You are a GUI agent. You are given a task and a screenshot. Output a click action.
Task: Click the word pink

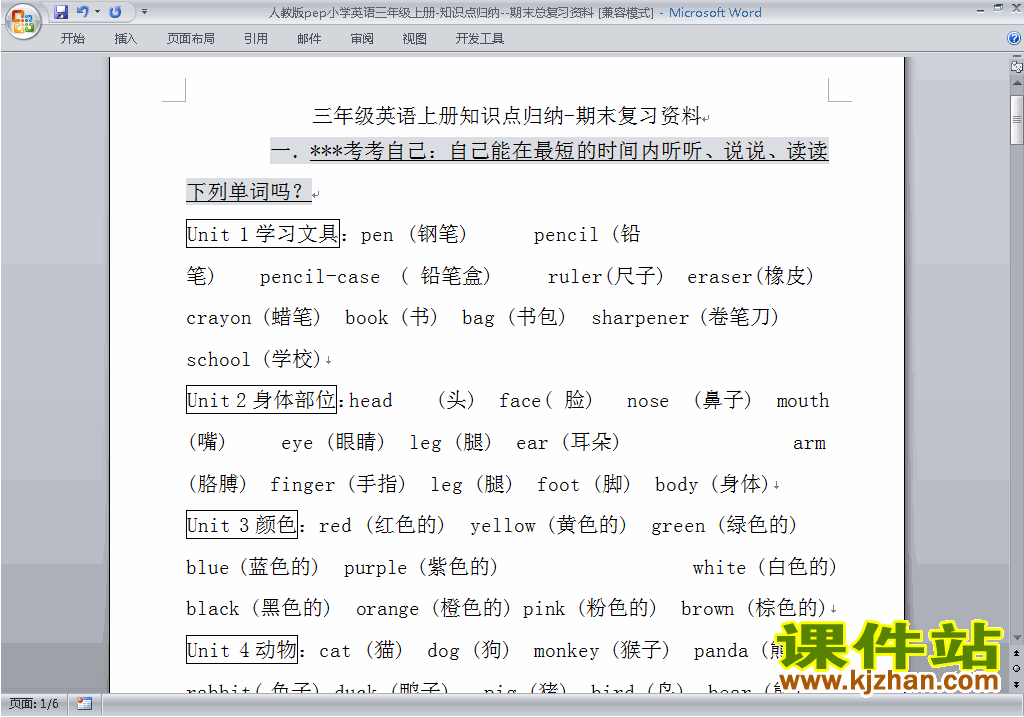point(544,610)
